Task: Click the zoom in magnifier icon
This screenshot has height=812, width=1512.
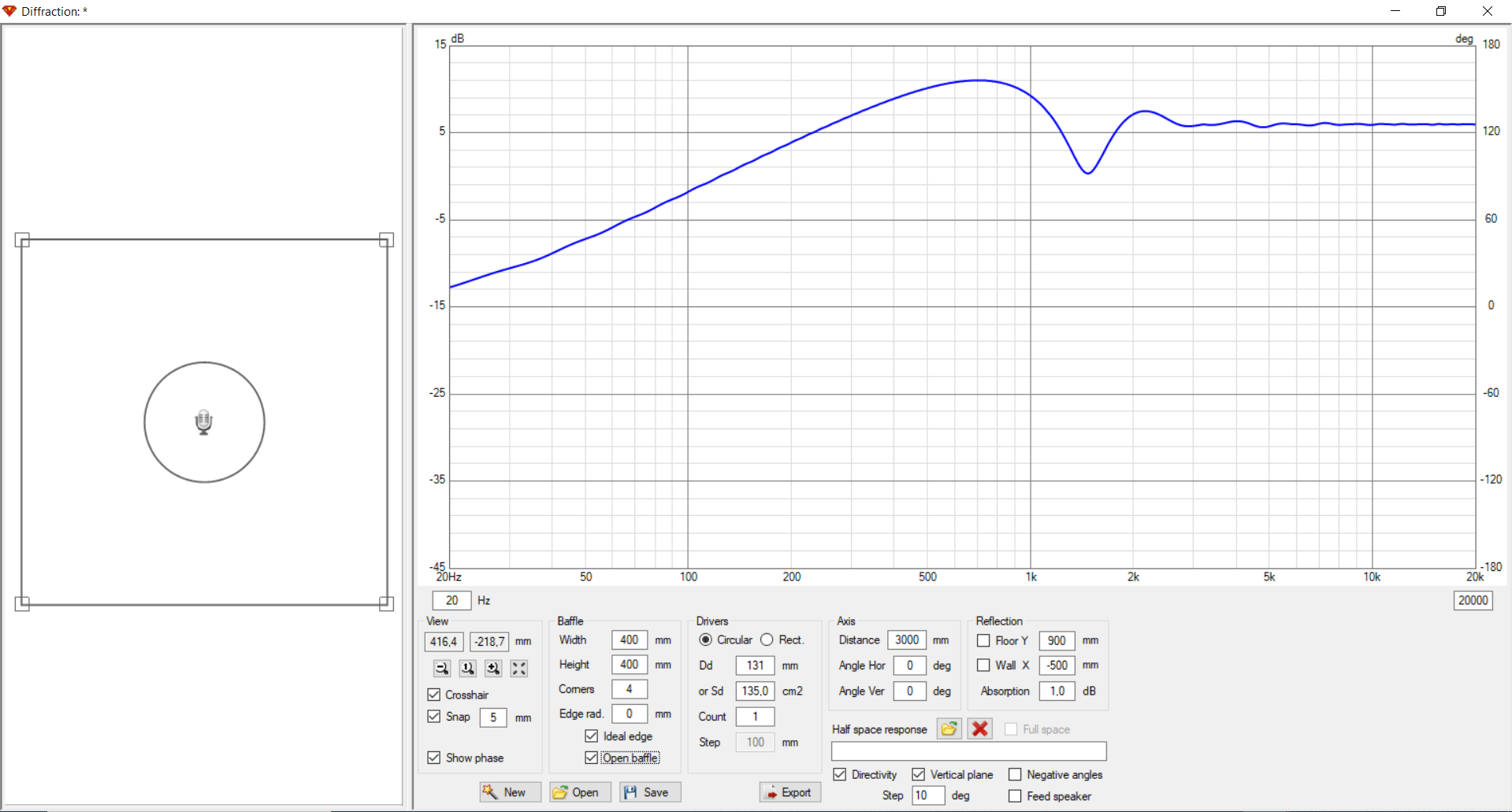Action: click(493, 669)
